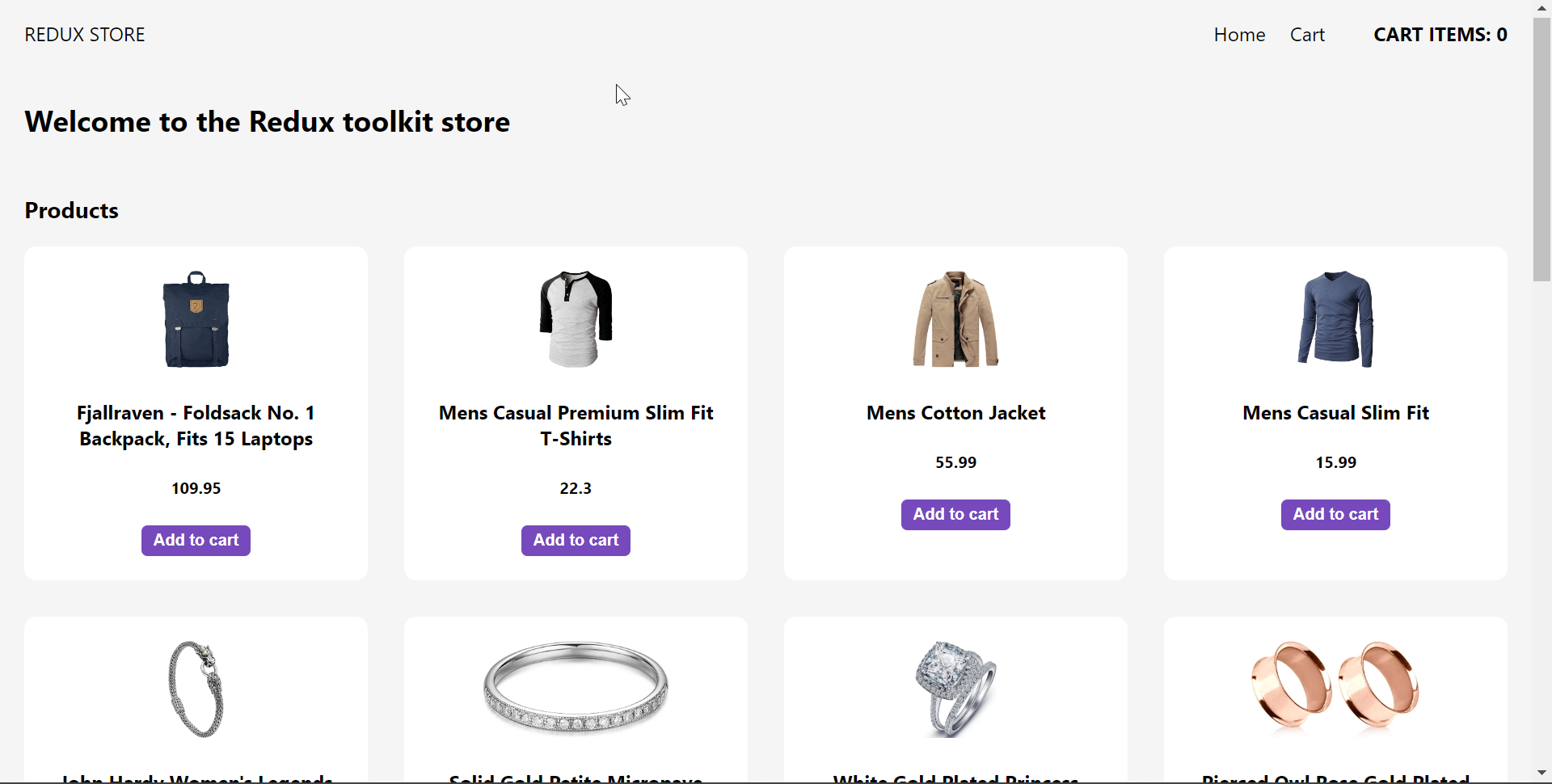
Task: Add the Mens Casual Slim Fit to cart
Action: tap(1335, 514)
